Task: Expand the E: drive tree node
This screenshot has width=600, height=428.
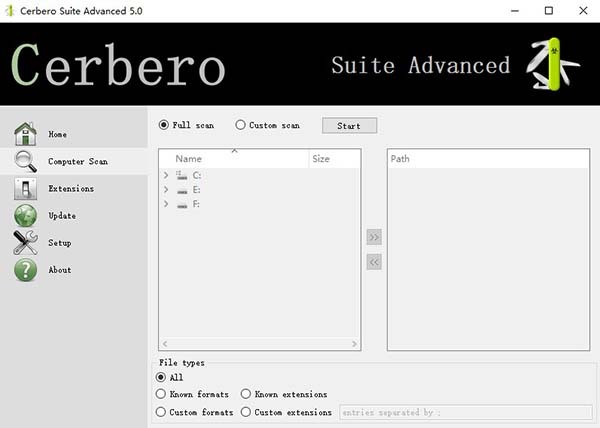Action: click(x=166, y=190)
